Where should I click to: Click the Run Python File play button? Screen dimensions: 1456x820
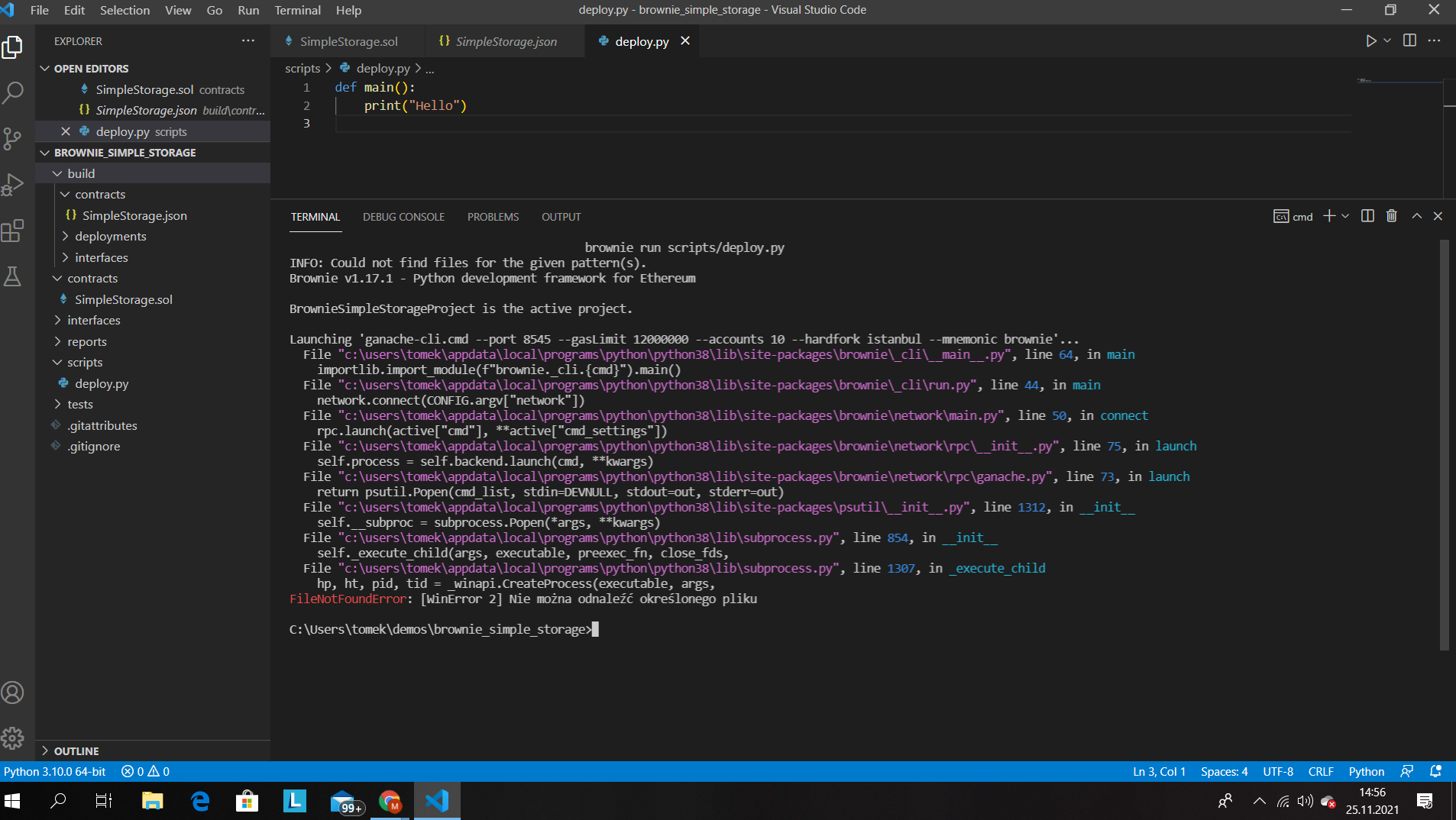[x=1371, y=41]
